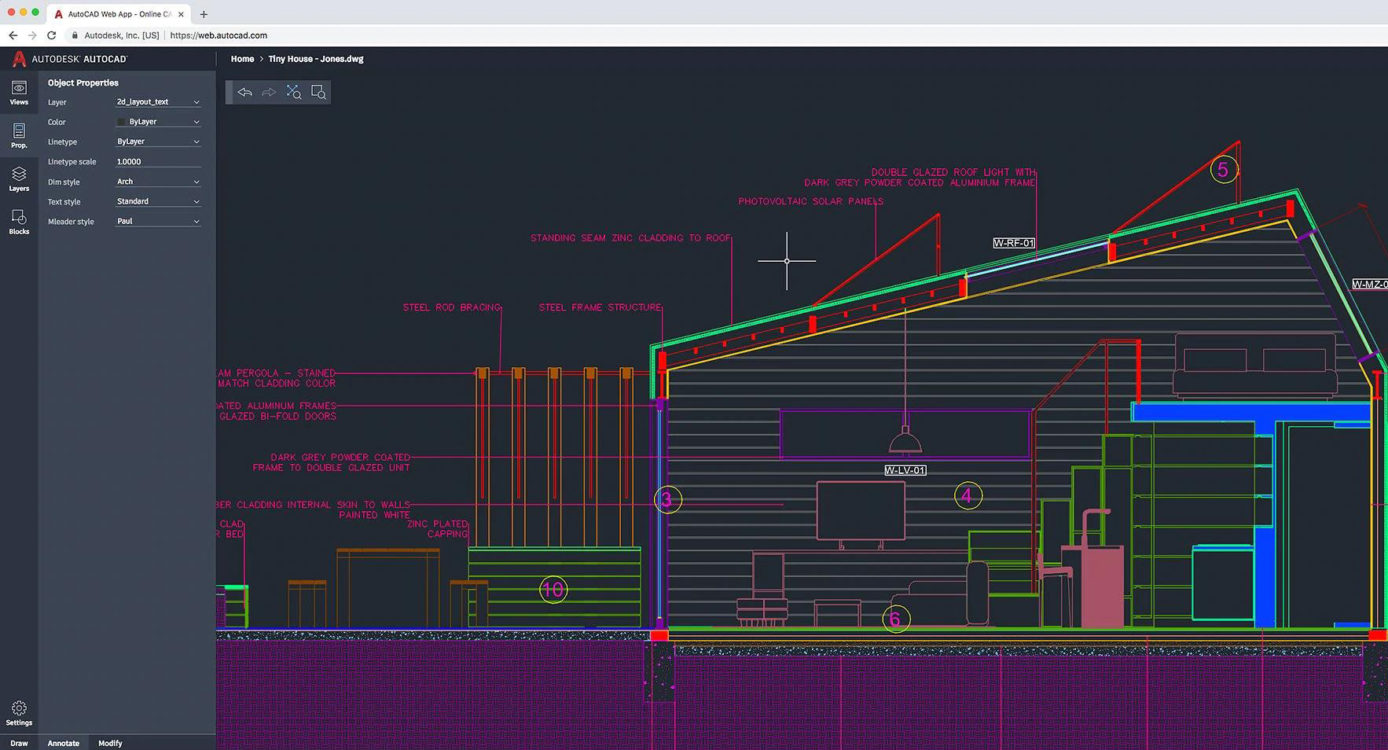
Task: Expand the Linetype dropdown
Action: (x=157, y=141)
